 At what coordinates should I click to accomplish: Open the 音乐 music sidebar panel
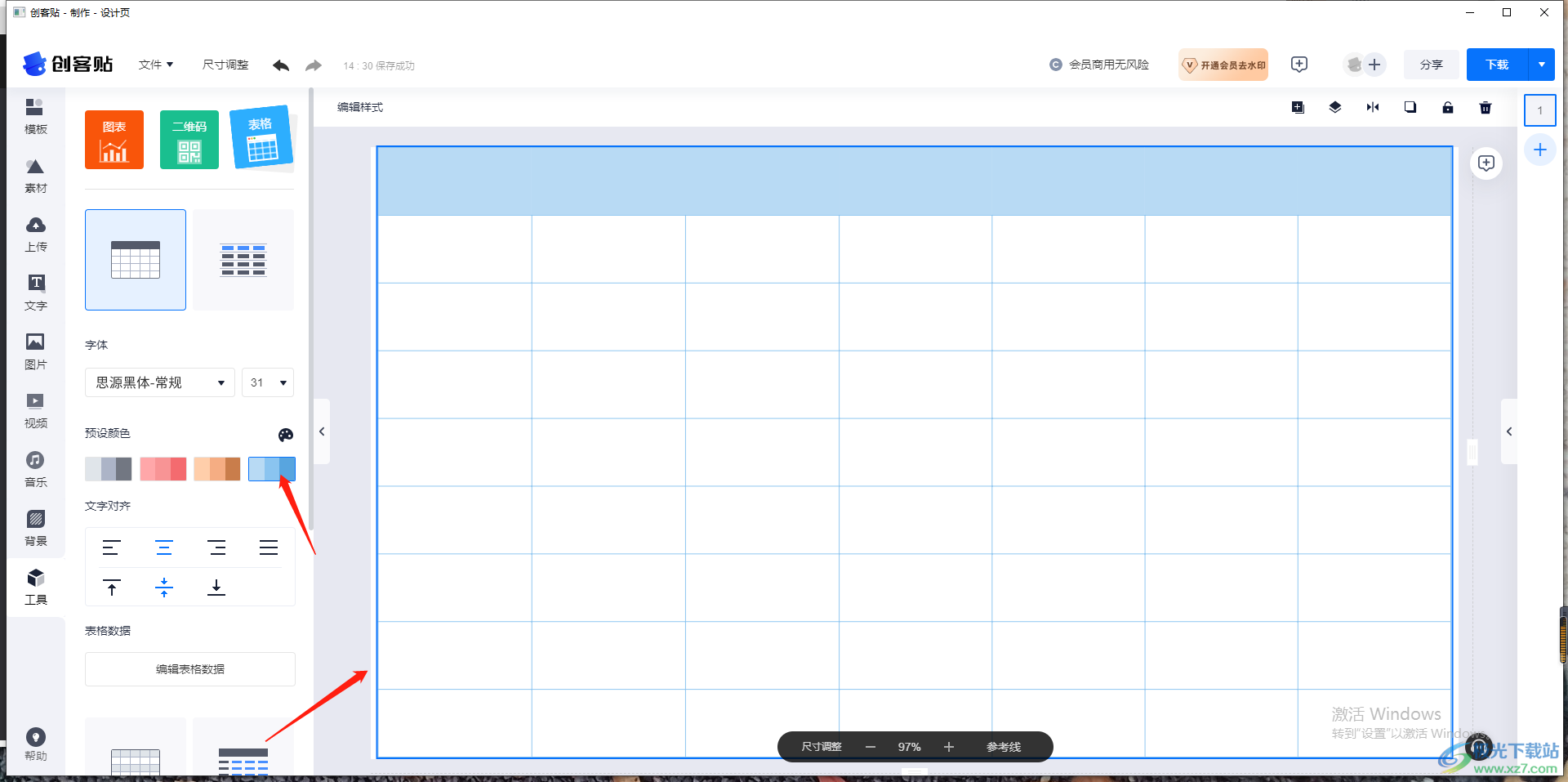click(x=35, y=470)
